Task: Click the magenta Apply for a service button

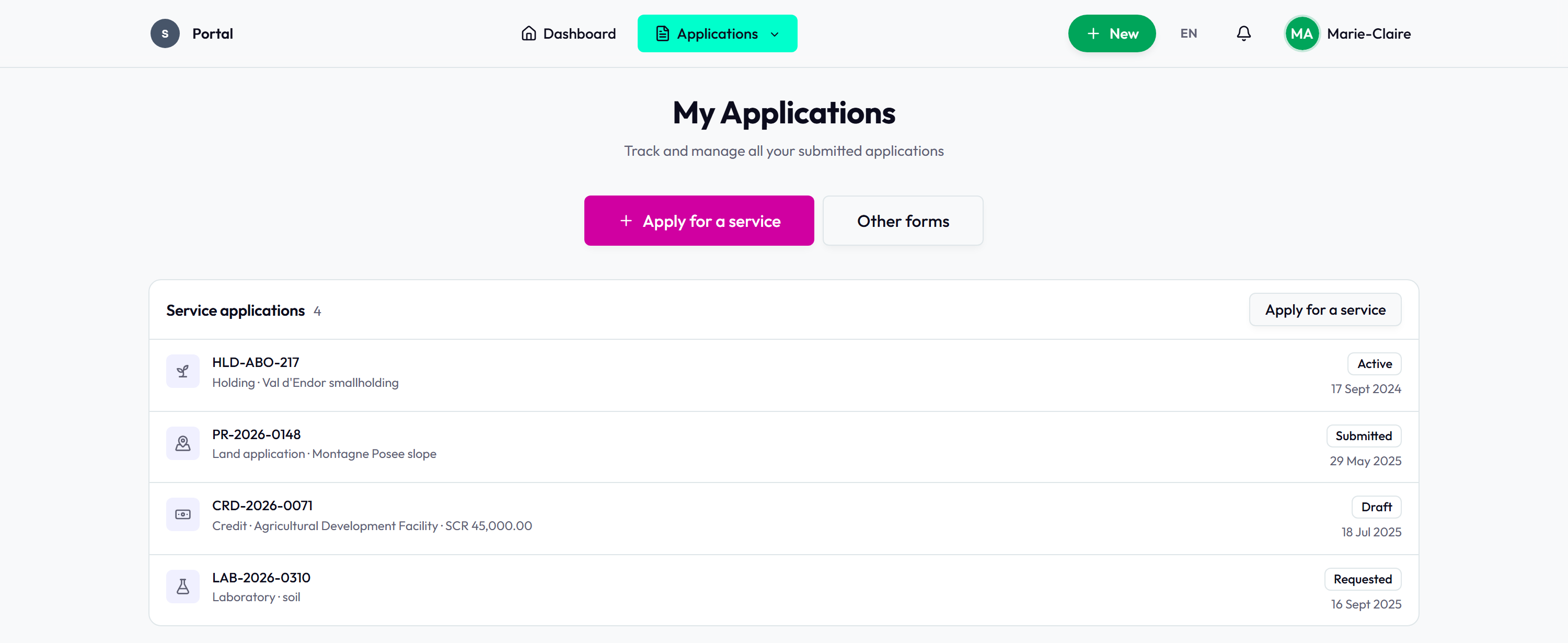Action: (699, 221)
